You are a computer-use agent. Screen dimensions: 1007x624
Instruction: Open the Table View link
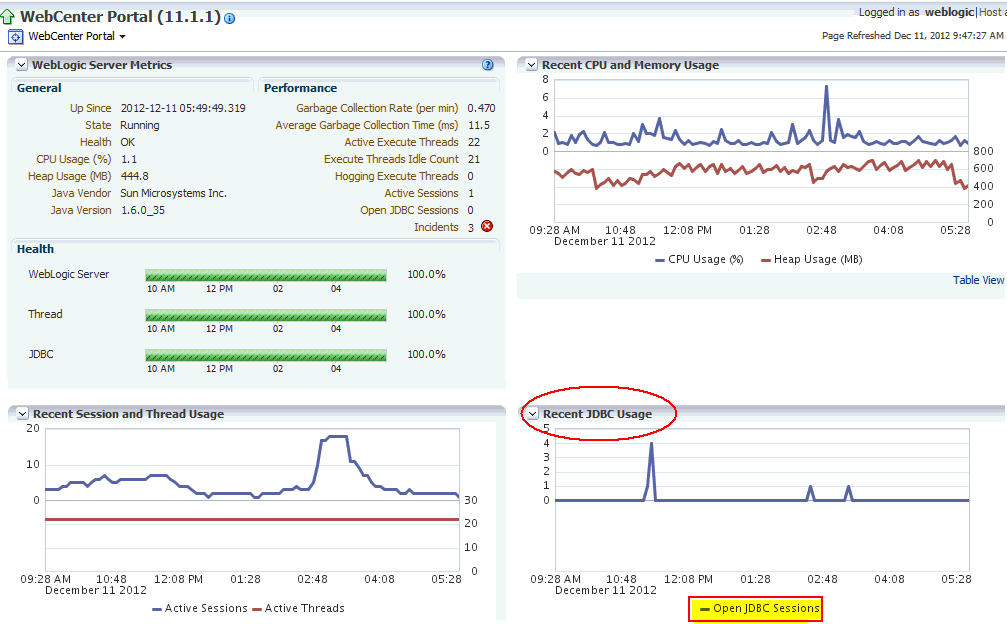[978, 280]
